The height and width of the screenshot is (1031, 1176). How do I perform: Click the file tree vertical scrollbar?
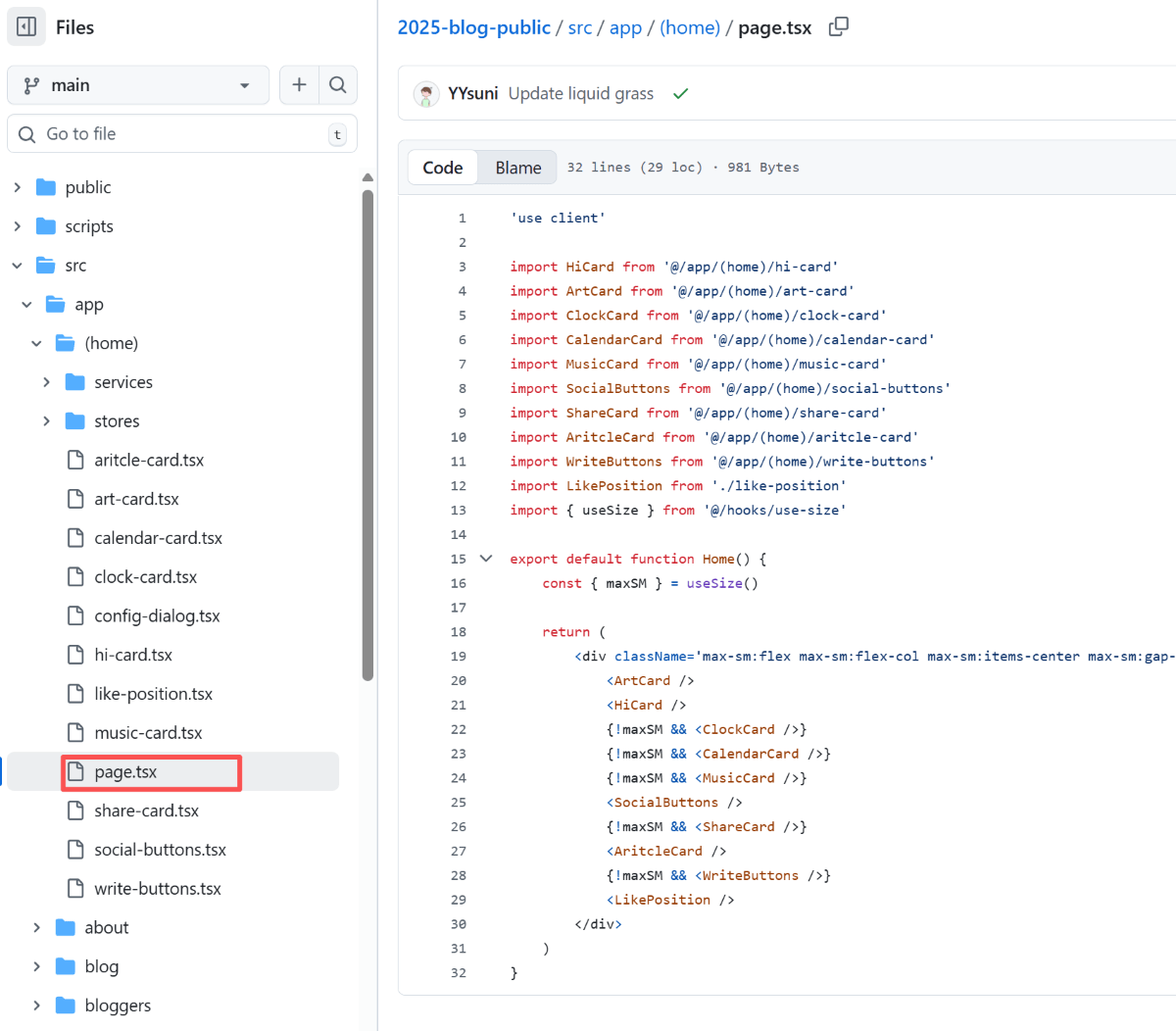tap(367, 431)
